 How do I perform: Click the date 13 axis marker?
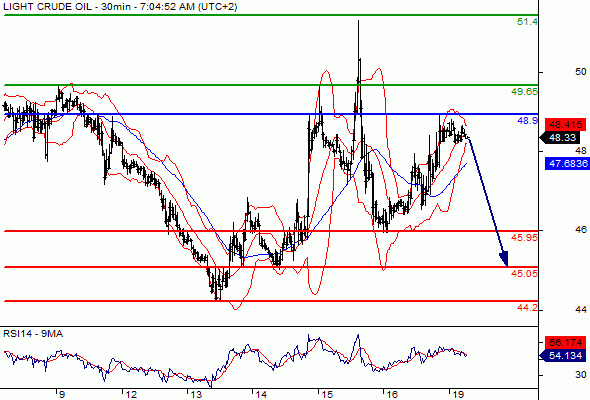pyautogui.click(x=196, y=394)
